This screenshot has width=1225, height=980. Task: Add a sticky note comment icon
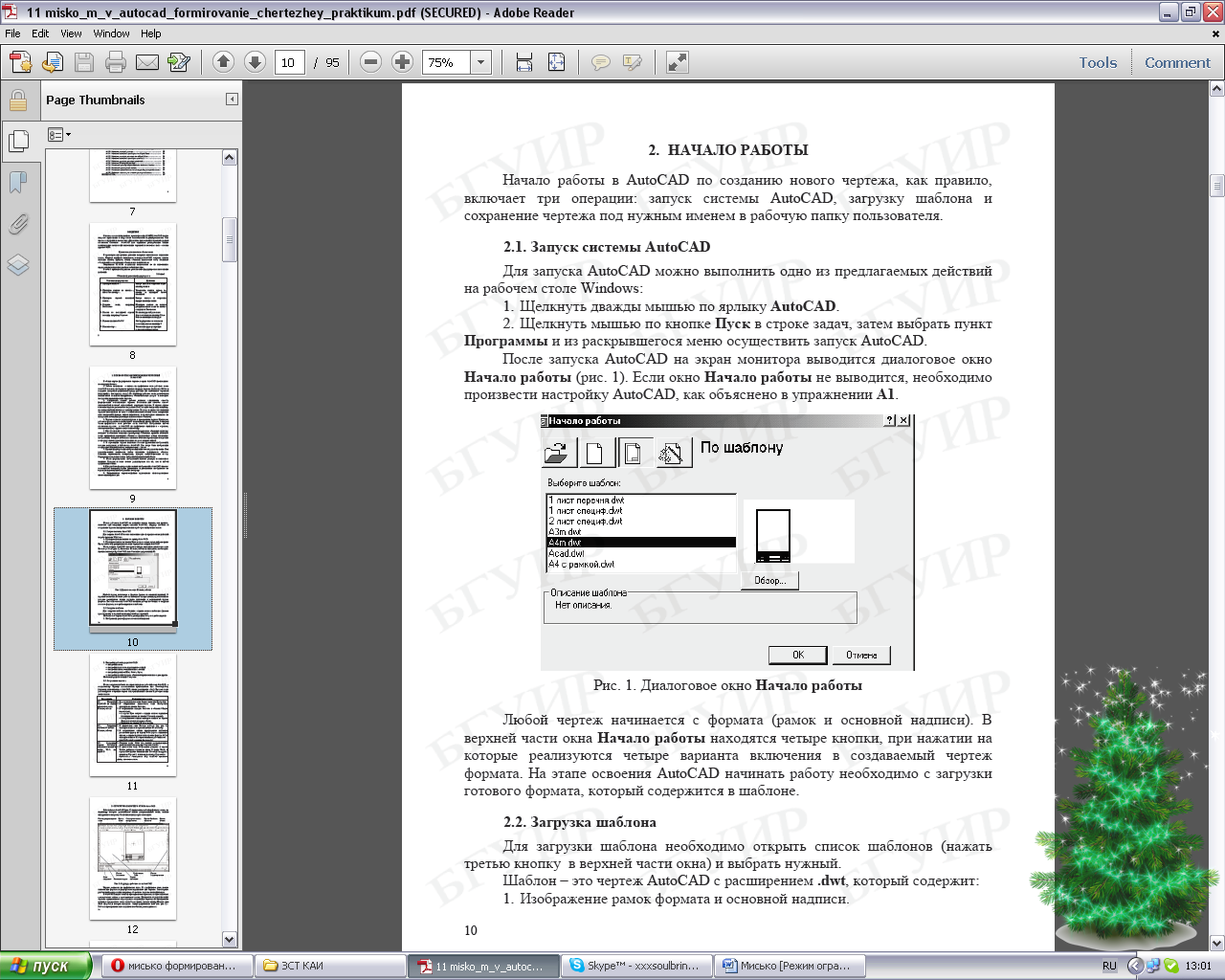click(601, 62)
